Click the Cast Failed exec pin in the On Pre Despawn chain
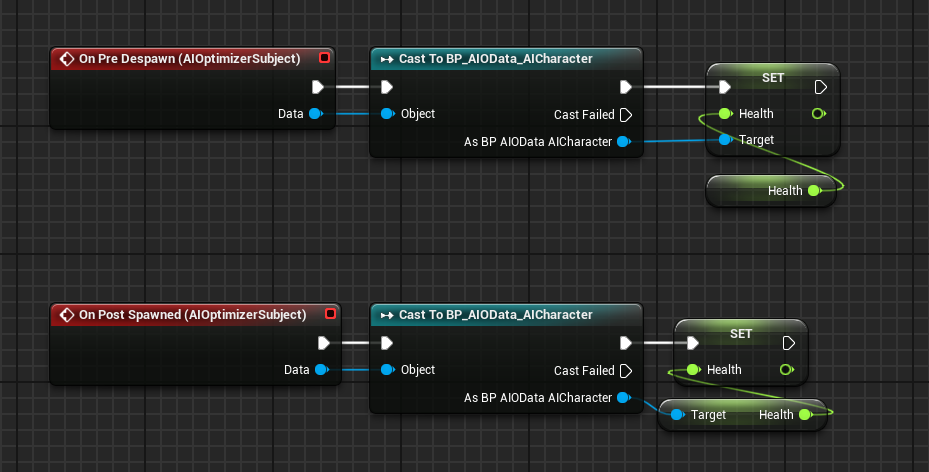This screenshot has height=472, width=929. click(x=626, y=114)
